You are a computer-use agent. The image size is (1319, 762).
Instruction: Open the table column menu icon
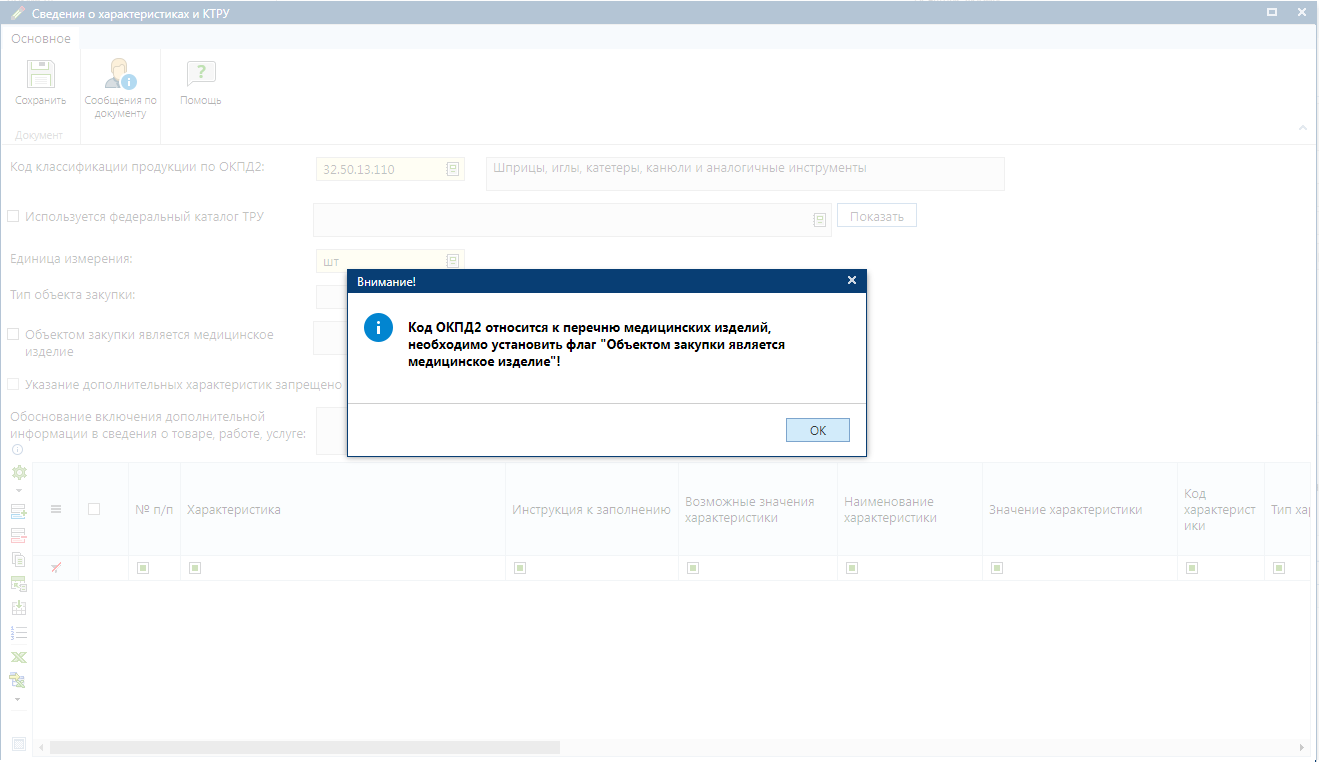click(x=56, y=509)
